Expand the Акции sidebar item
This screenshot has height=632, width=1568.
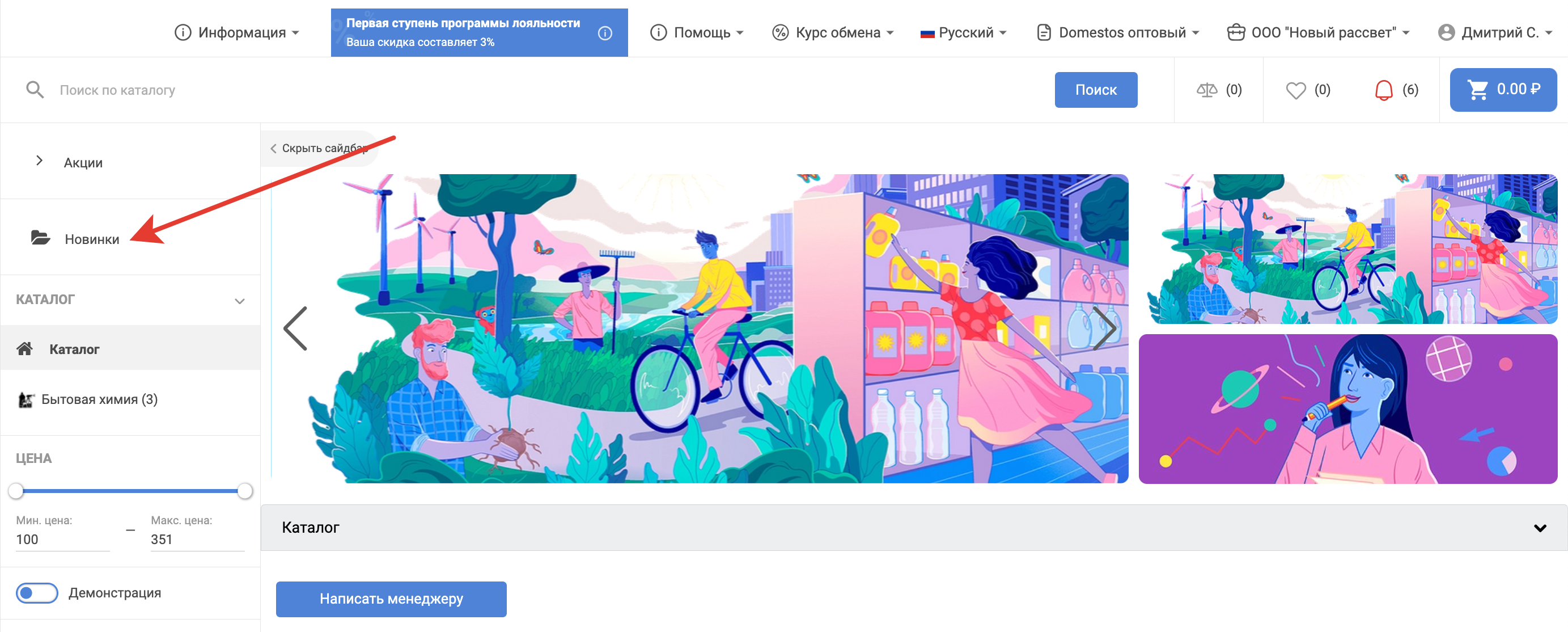[40, 161]
